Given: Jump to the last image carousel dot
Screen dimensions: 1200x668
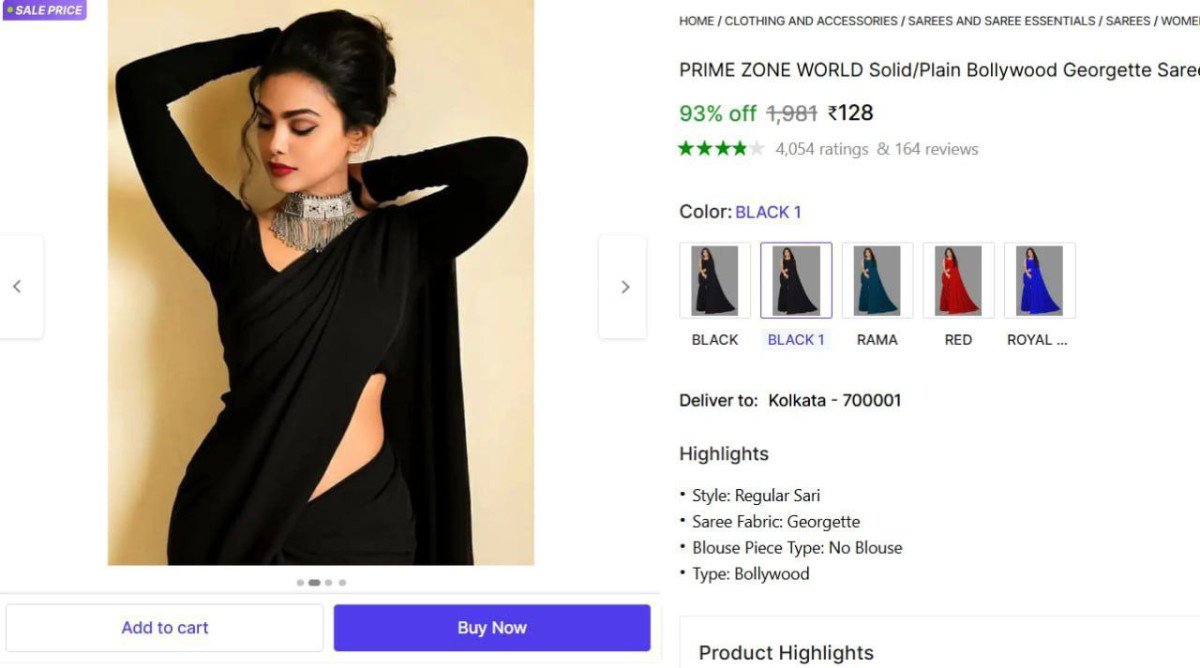Looking at the screenshot, I should [342, 582].
